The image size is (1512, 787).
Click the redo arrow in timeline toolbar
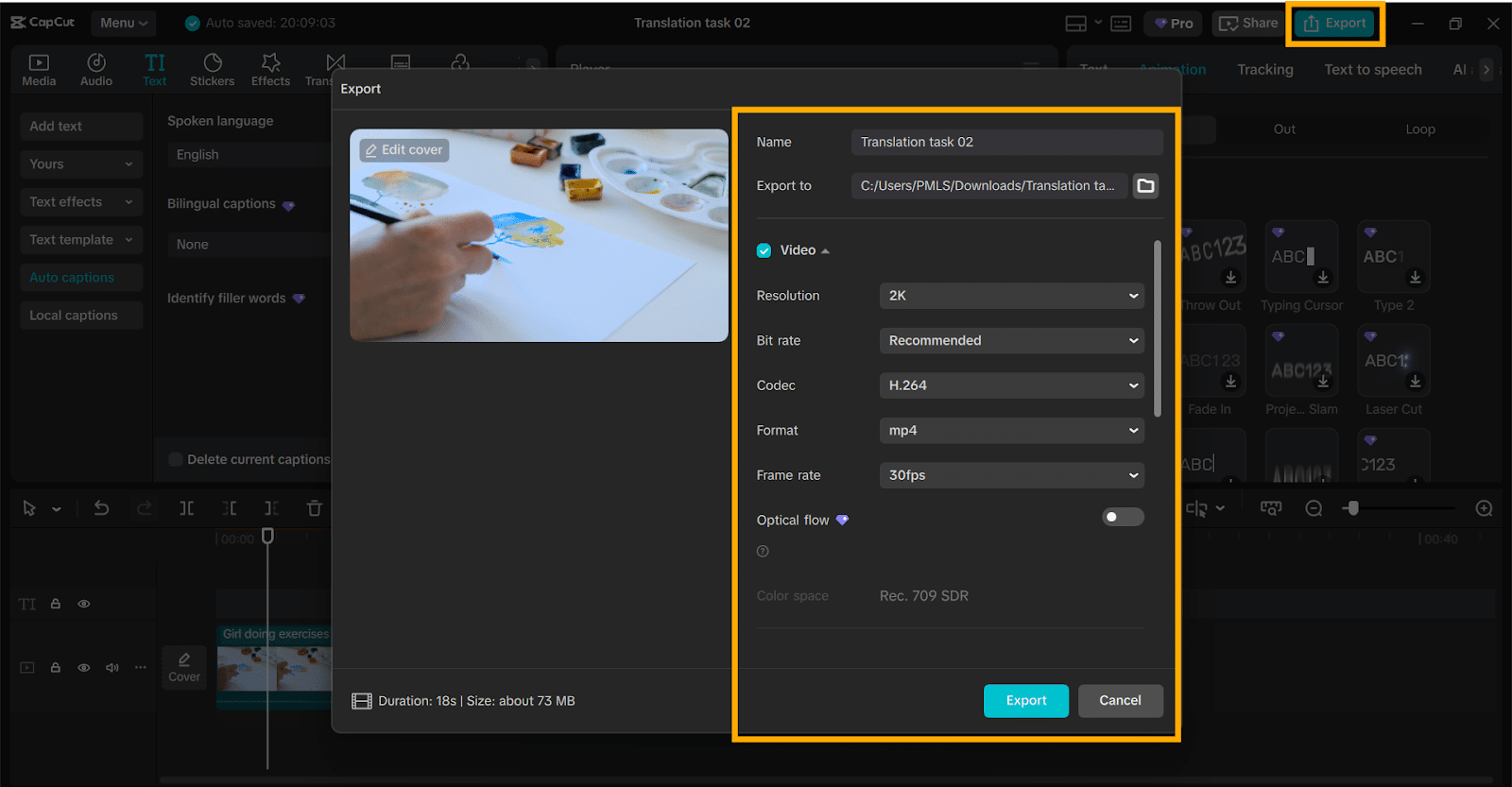pyautogui.click(x=144, y=508)
